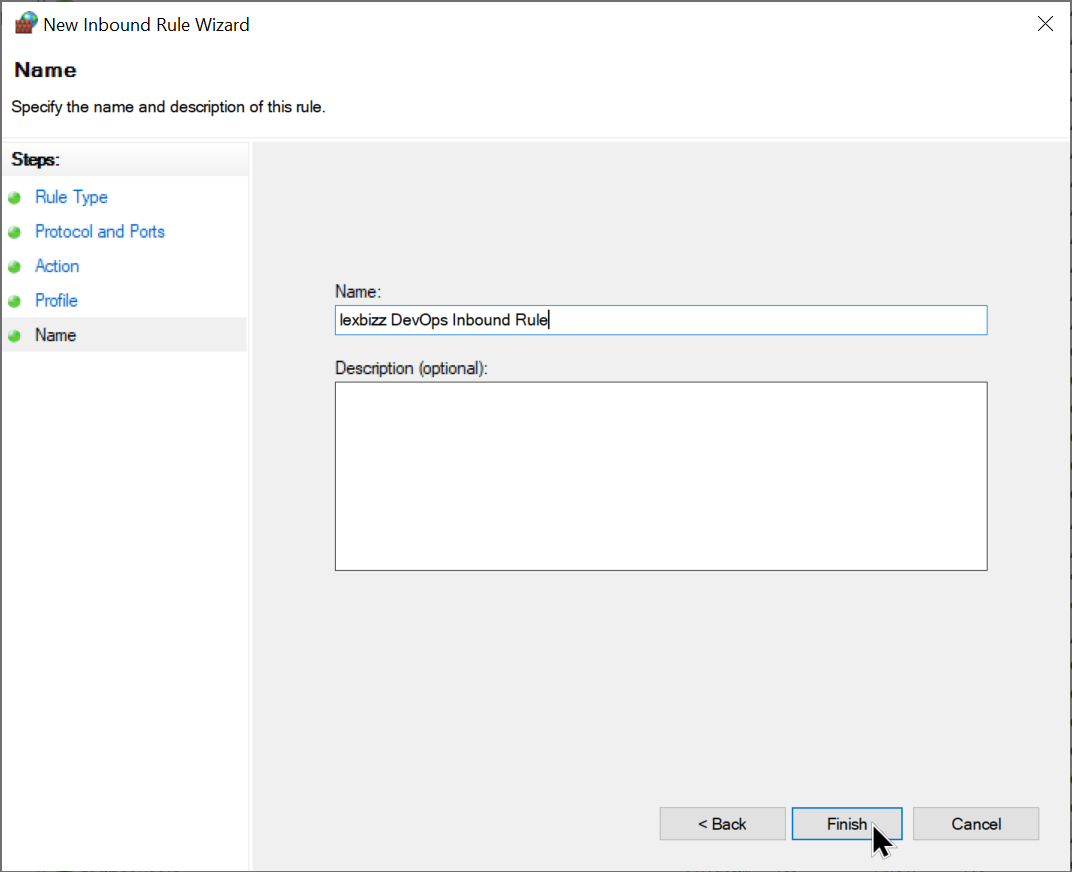Viewport: 1072px width, 872px height.
Task: Navigate to the Profile step
Action: (56, 301)
